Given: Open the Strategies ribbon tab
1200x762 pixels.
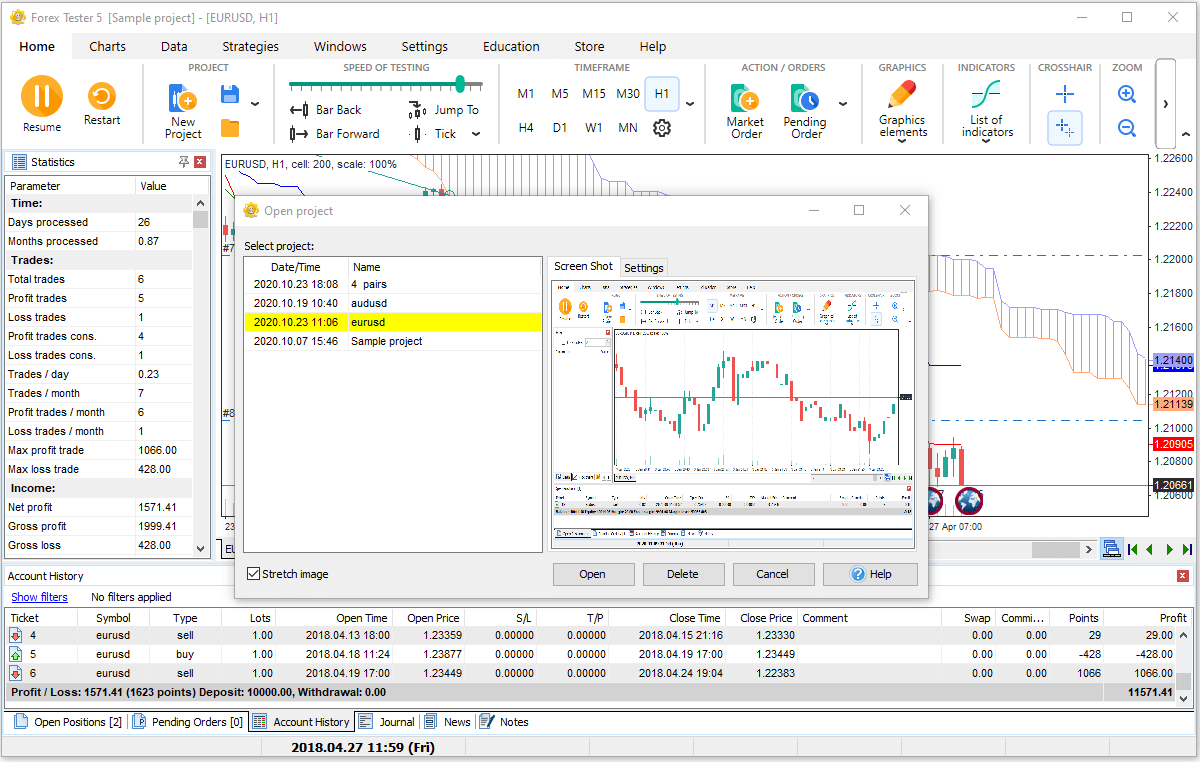Looking at the screenshot, I should (x=250, y=46).
